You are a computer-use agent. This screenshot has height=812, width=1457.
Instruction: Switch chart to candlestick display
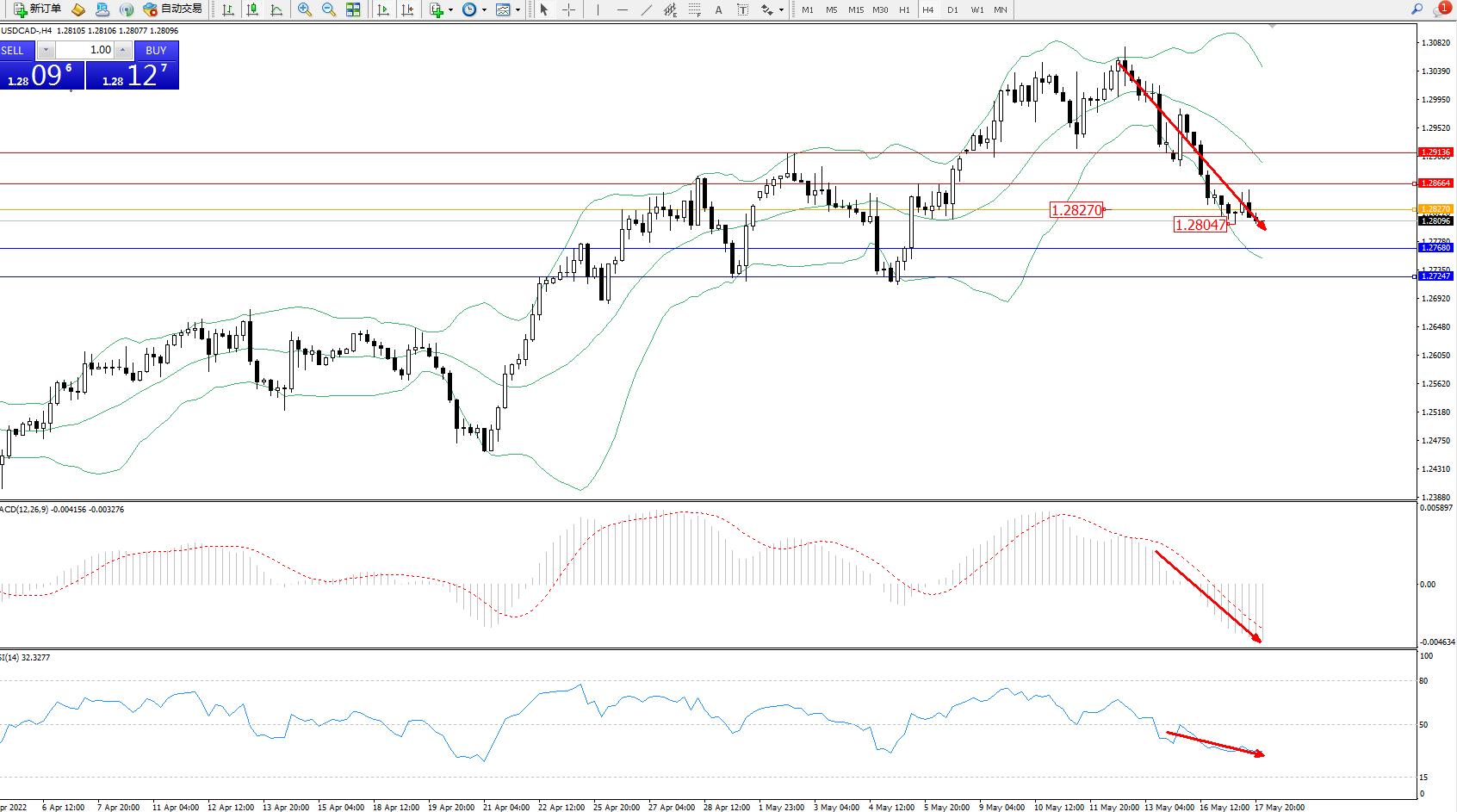(252, 9)
